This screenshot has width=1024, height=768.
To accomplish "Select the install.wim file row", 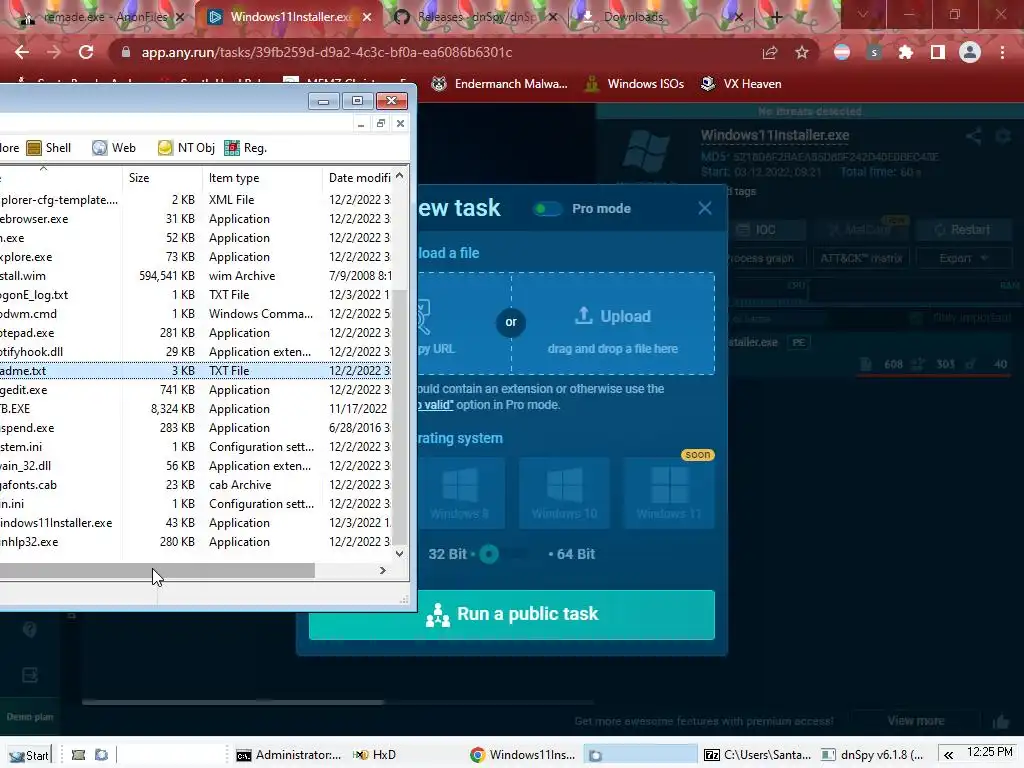I will [x=196, y=276].
